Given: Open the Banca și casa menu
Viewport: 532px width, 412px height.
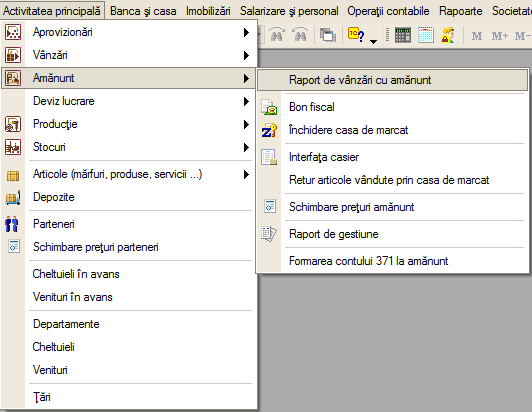Looking at the screenshot, I should 143,11.
